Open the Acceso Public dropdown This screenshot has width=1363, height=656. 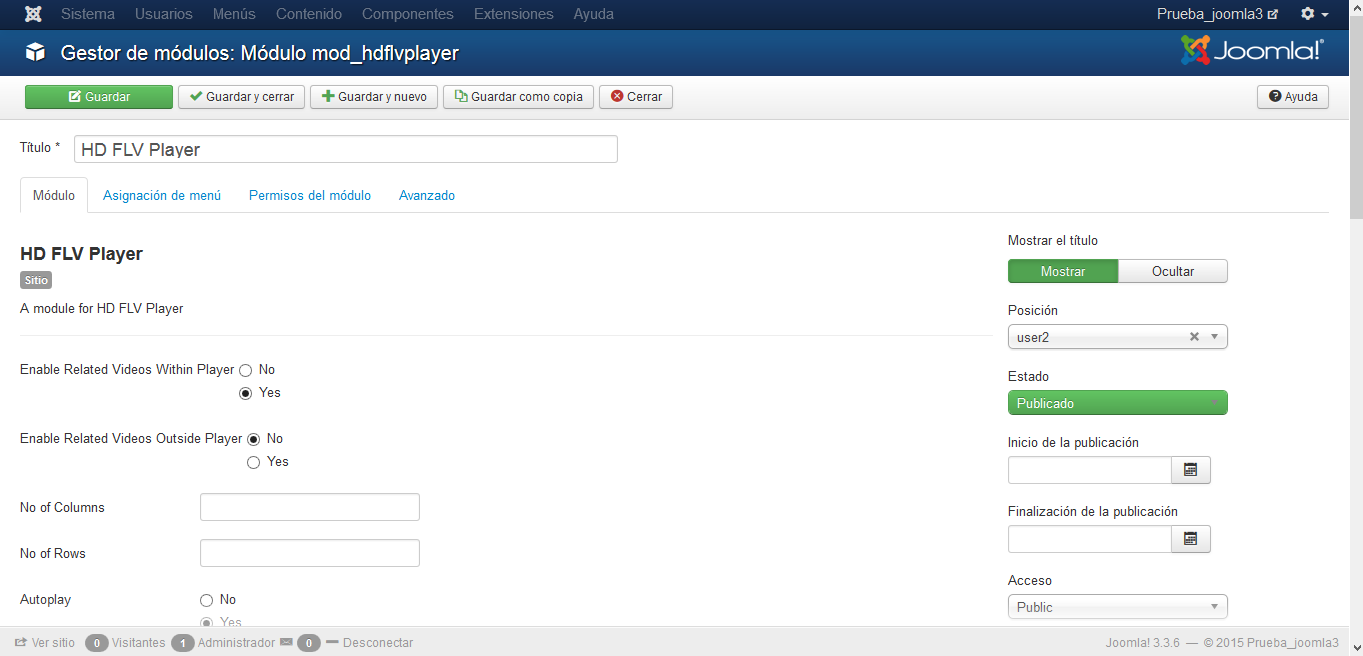1117,607
